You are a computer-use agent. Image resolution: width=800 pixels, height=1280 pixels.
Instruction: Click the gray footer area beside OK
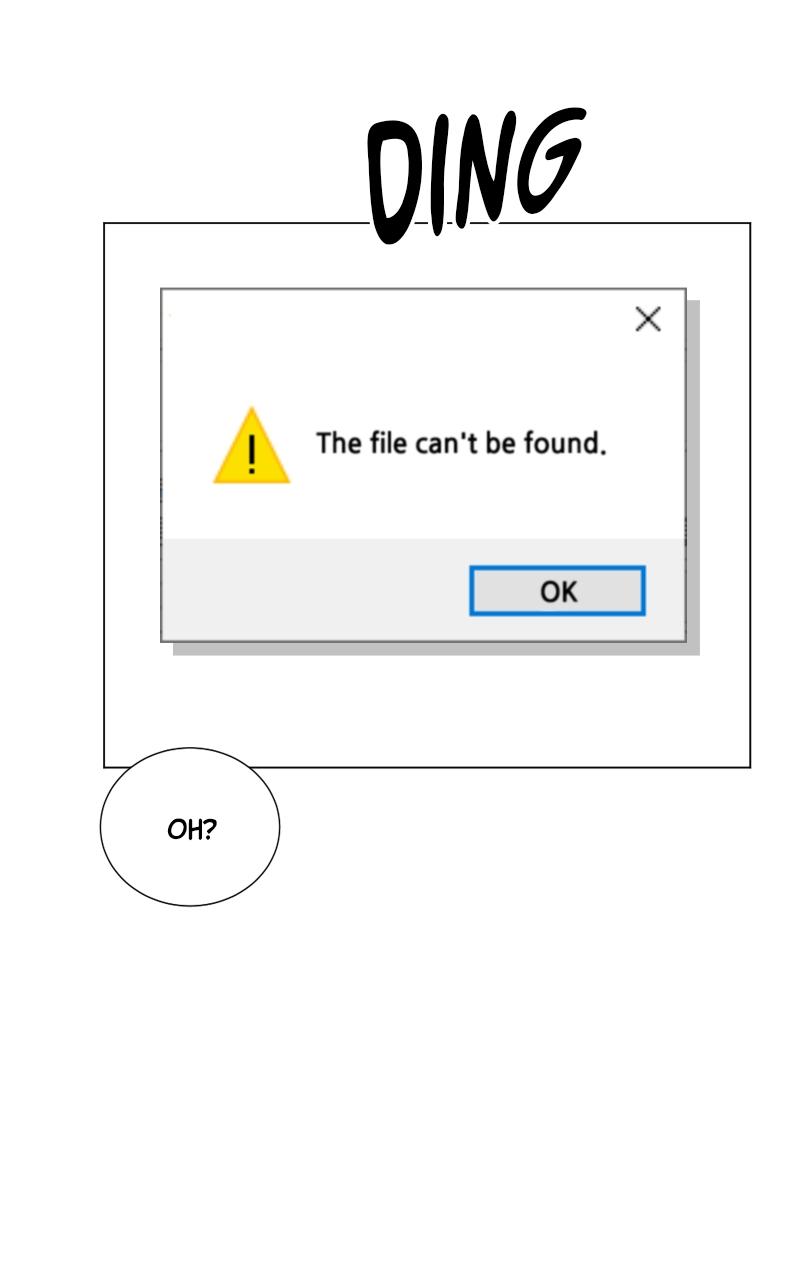(315, 590)
